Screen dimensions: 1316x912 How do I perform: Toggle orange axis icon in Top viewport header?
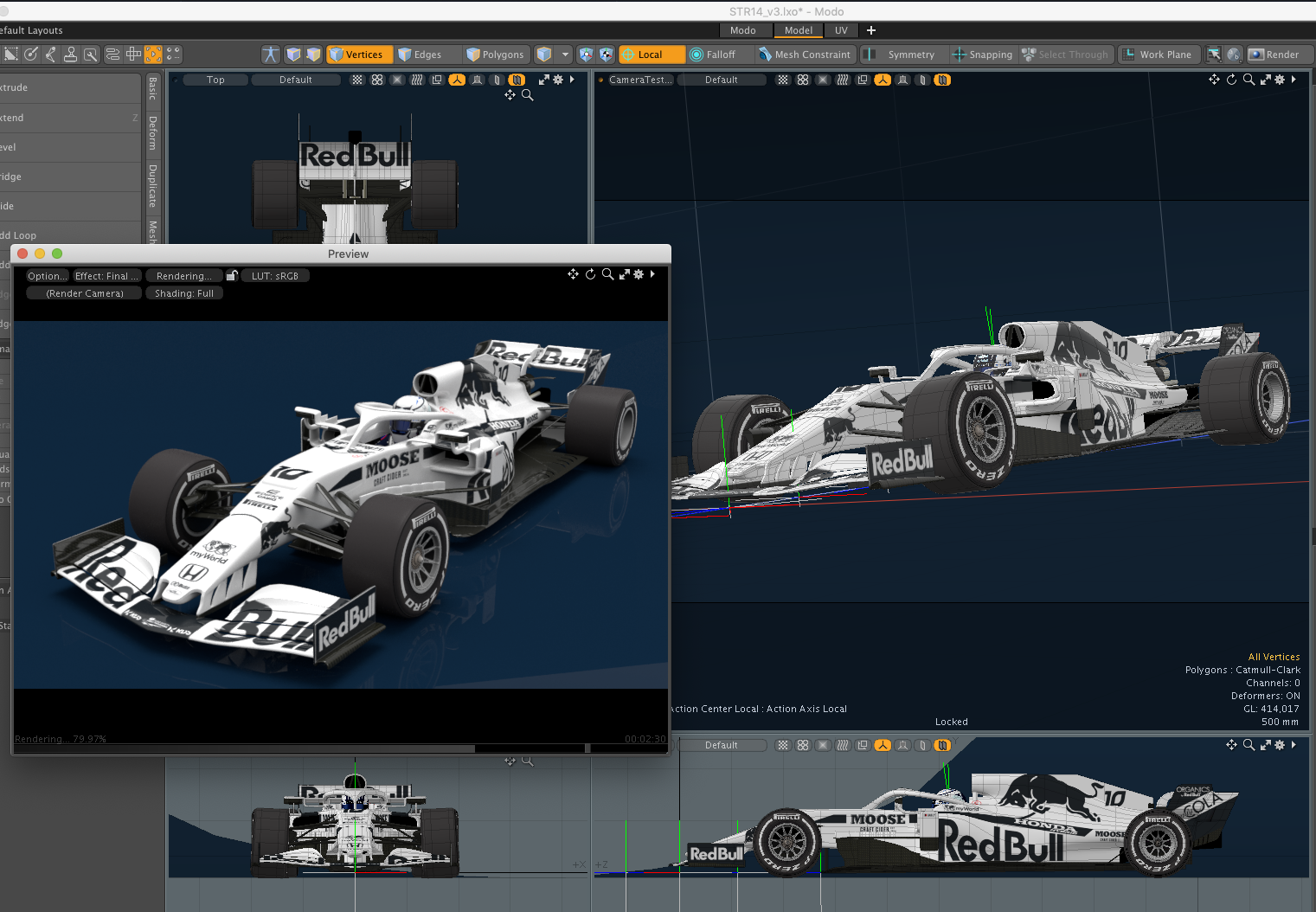coord(457,80)
